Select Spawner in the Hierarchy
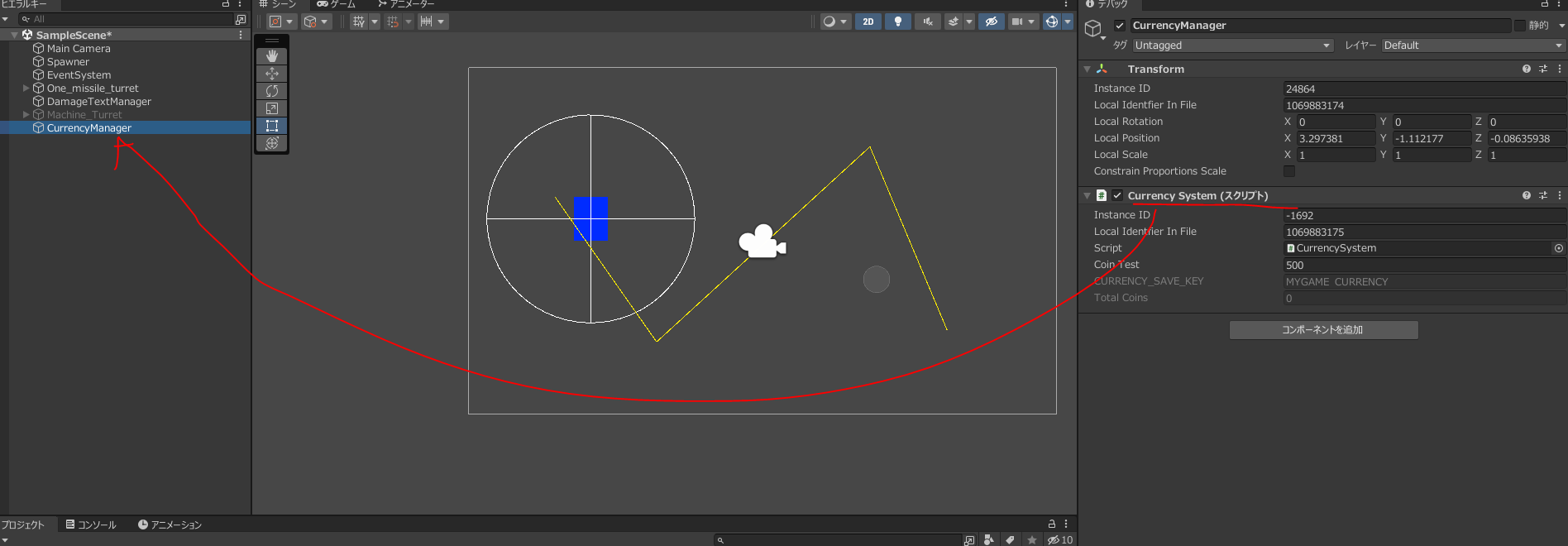Viewport: 1568px width, 546px height. 68,61
